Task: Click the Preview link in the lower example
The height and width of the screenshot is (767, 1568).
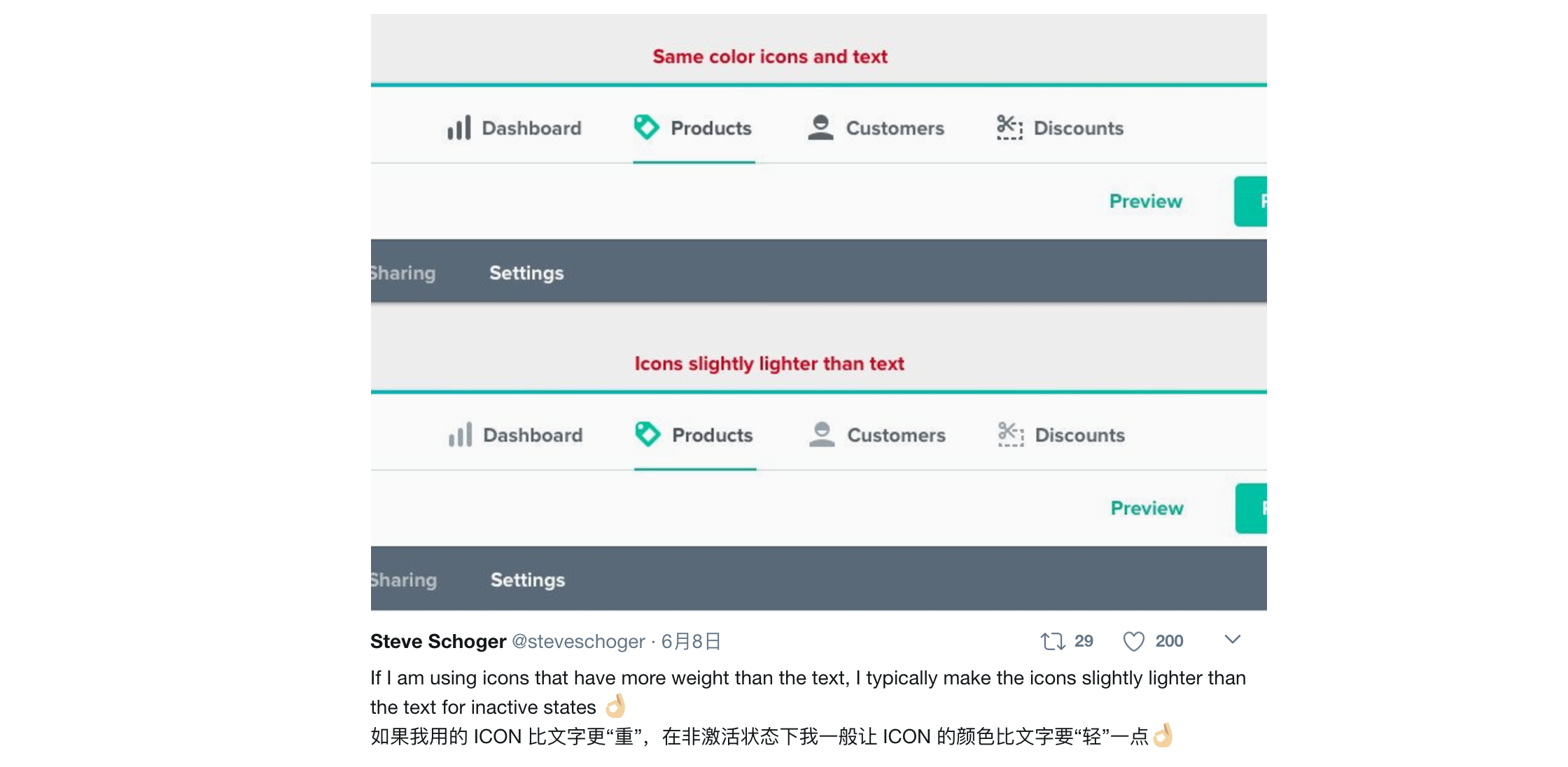Action: click(x=1147, y=508)
